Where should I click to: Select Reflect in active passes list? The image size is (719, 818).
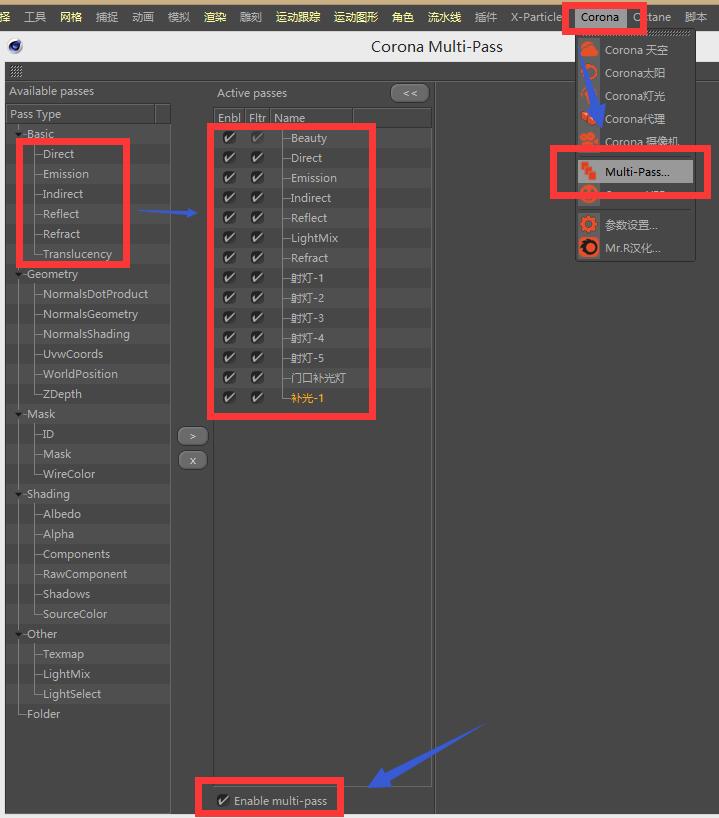(x=309, y=218)
